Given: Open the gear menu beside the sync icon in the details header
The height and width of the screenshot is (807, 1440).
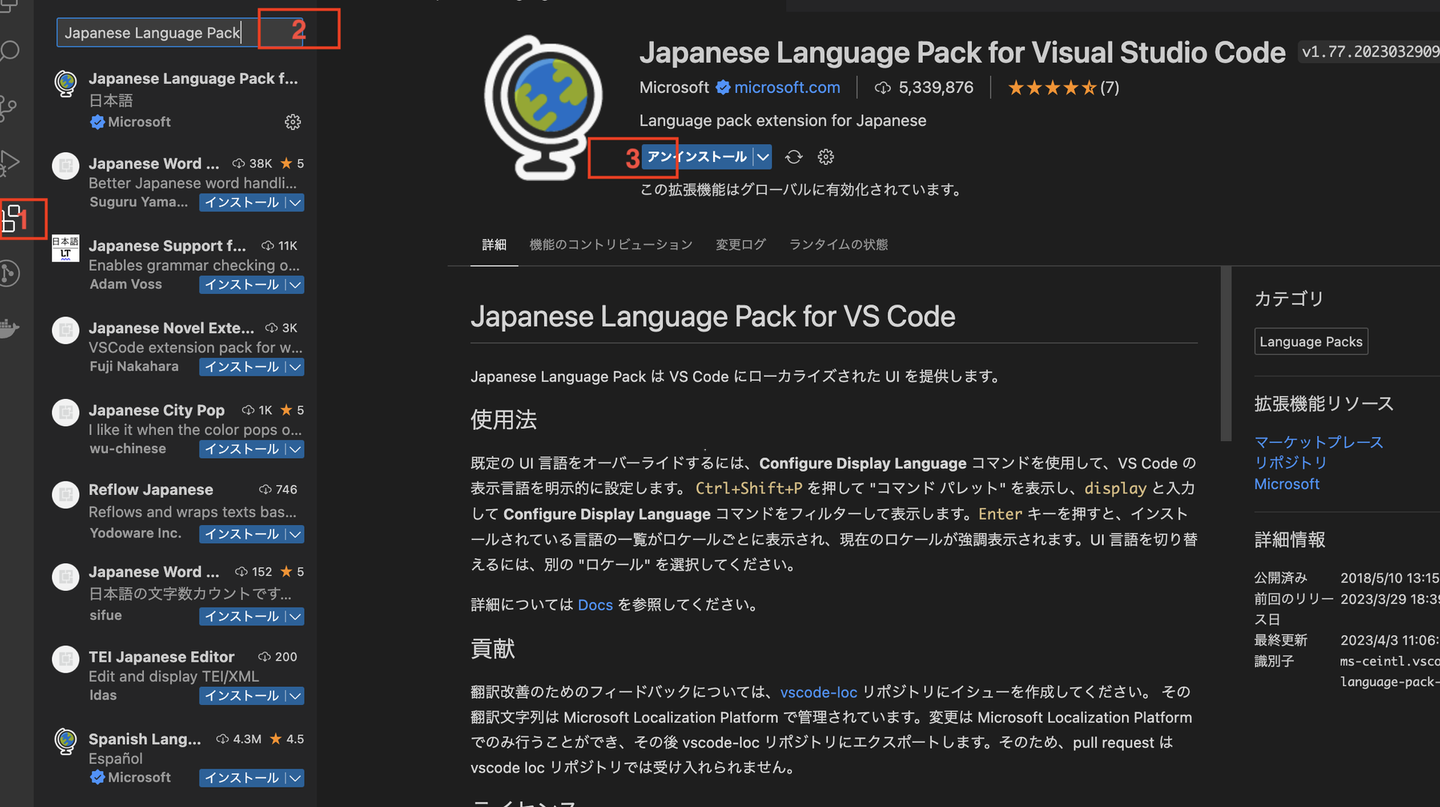Looking at the screenshot, I should tap(826, 157).
